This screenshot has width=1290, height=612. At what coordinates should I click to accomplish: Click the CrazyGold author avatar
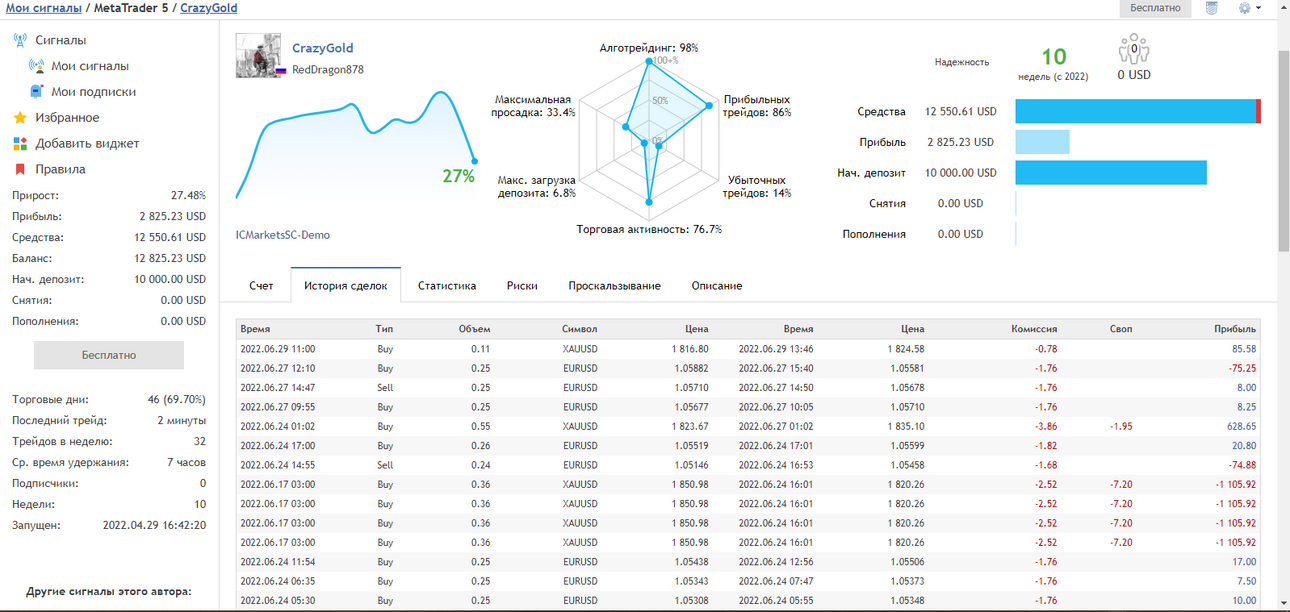tap(258, 56)
